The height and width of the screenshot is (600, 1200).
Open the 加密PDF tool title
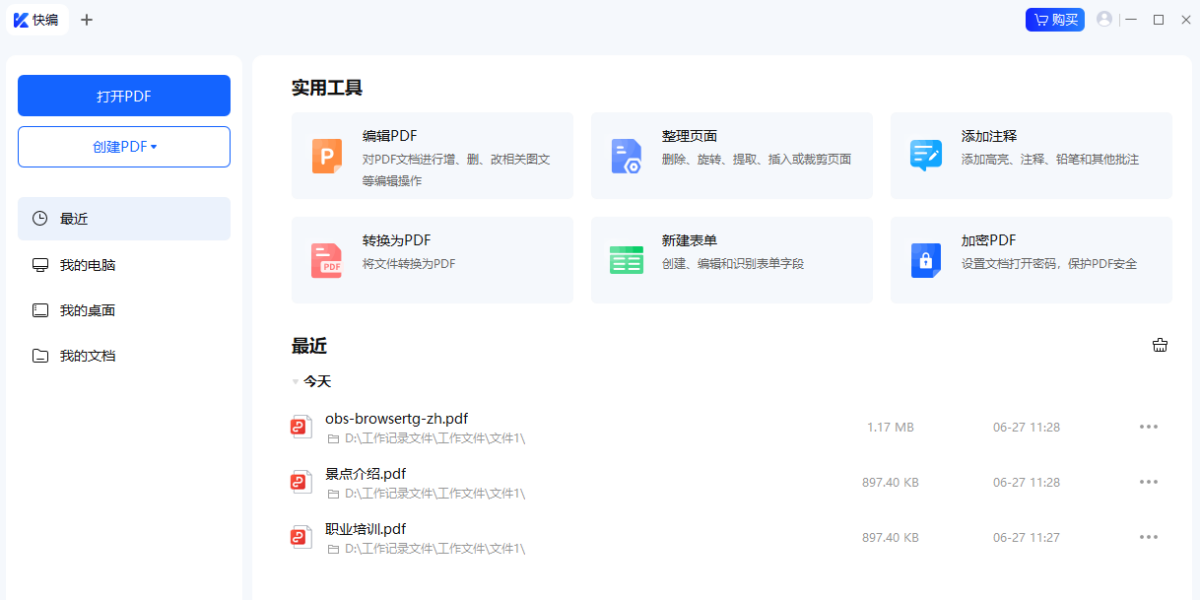coord(989,241)
